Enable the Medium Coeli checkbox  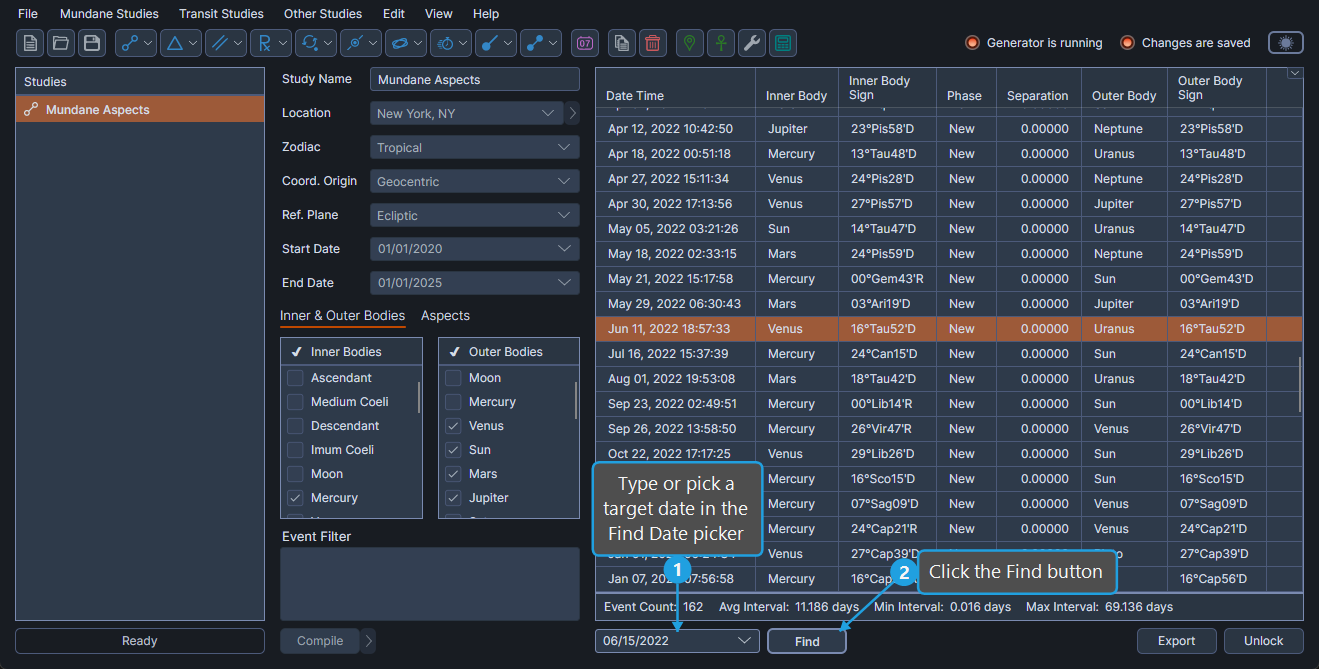[x=295, y=402]
